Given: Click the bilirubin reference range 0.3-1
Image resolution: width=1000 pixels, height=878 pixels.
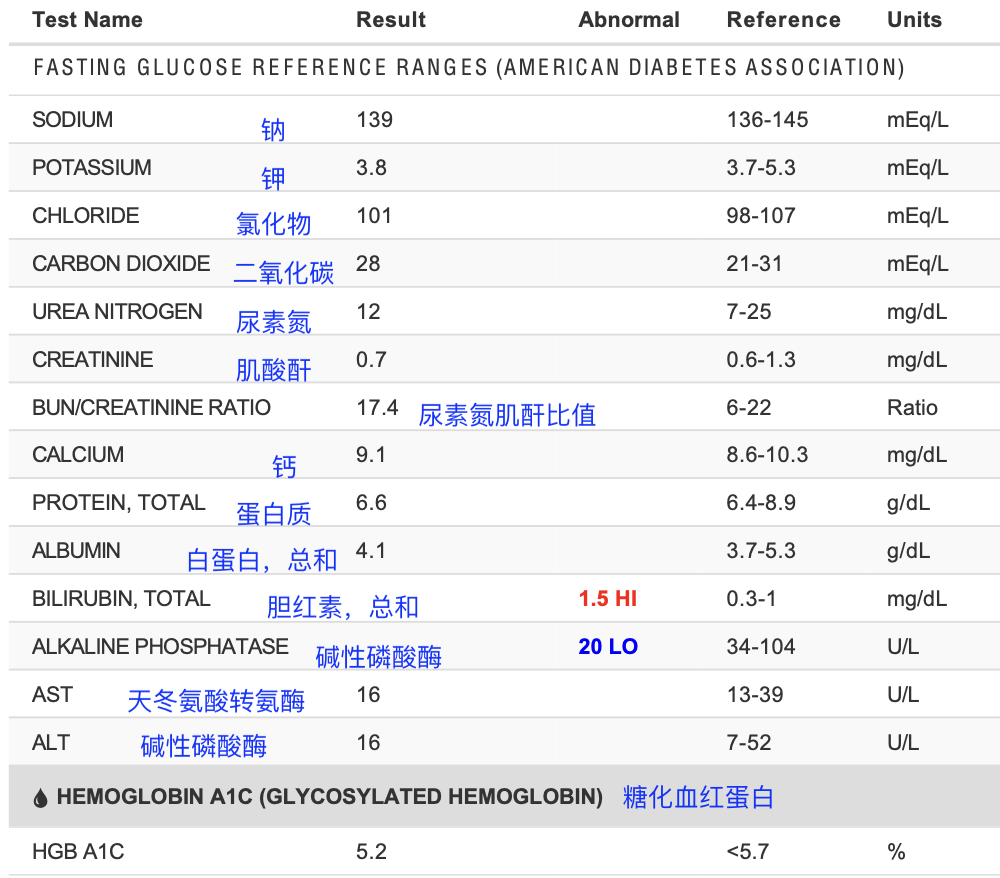Looking at the screenshot, I should tap(751, 599).
